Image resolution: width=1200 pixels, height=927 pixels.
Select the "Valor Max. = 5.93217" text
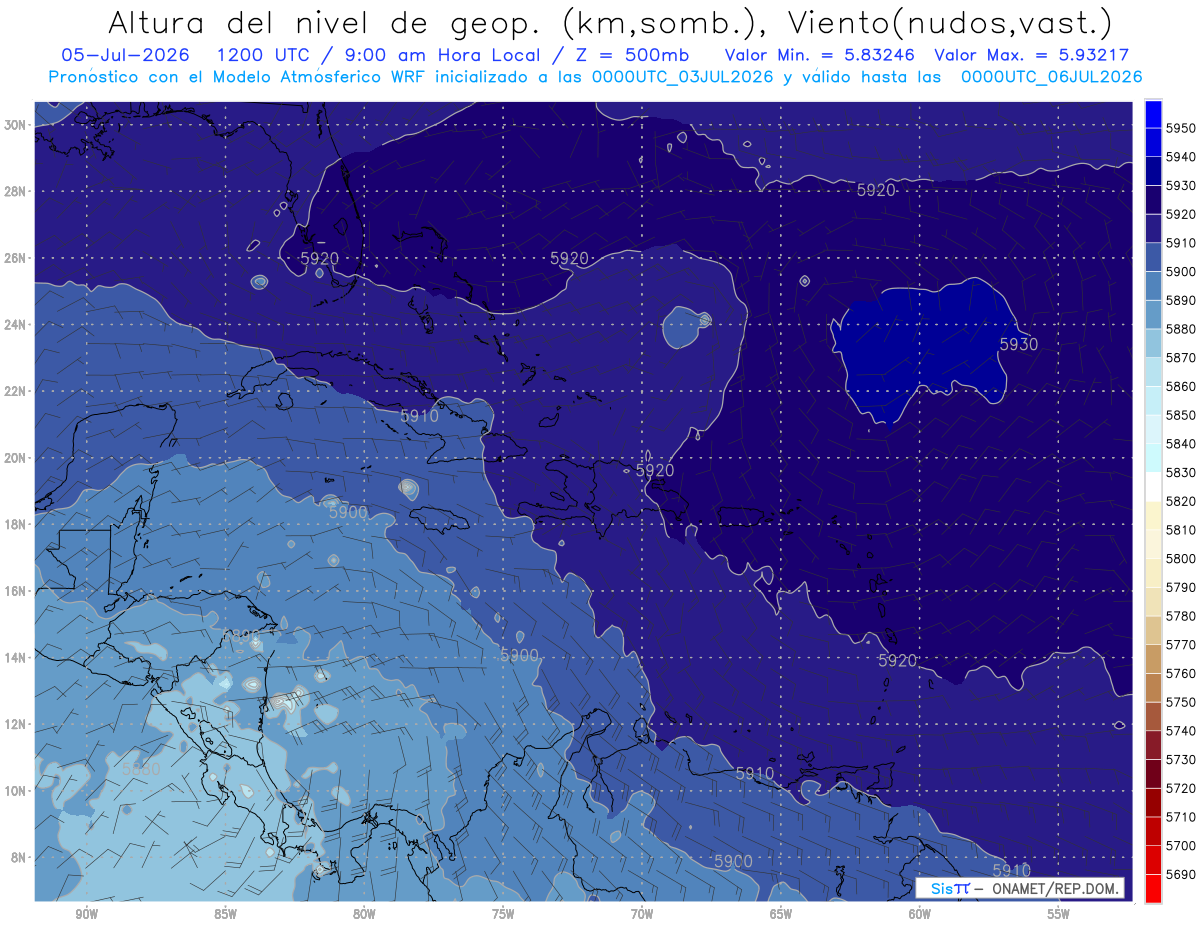click(1031, 55)
